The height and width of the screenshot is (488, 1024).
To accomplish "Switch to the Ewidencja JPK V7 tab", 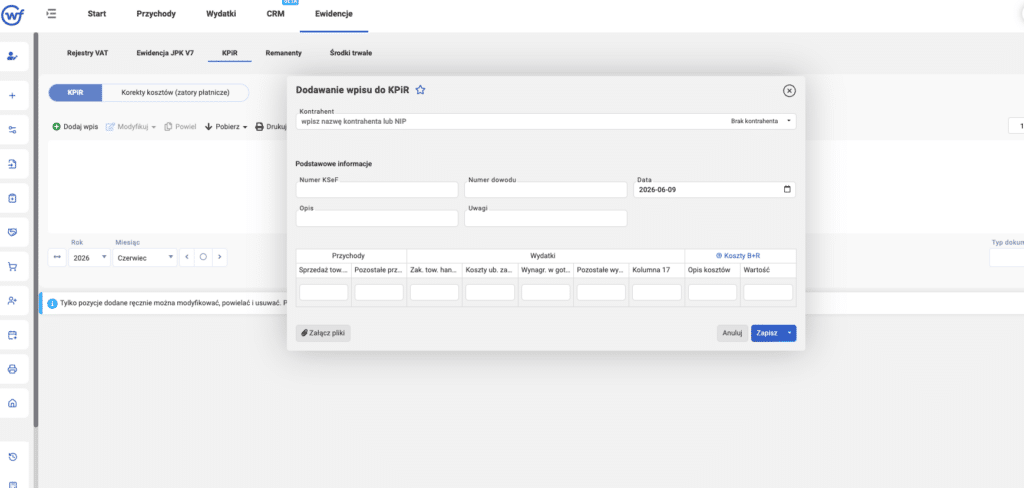I will tap(165, 53).
